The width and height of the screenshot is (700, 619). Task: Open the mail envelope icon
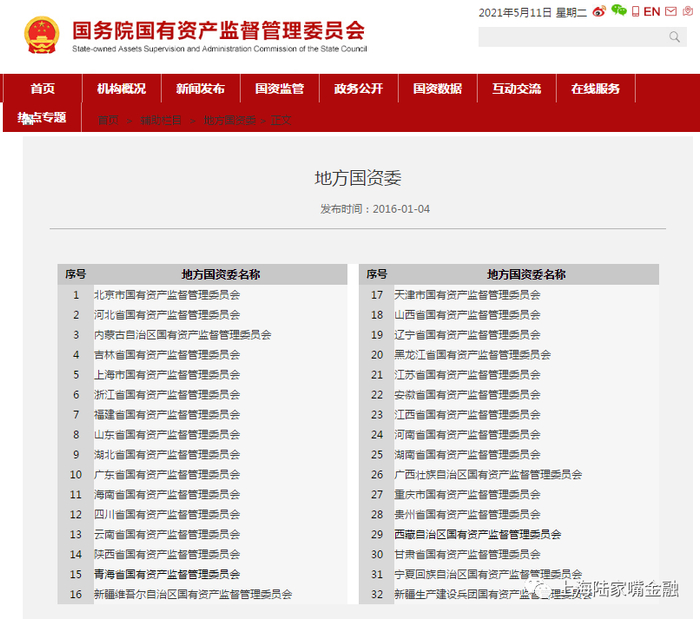[x=671, y=12]
